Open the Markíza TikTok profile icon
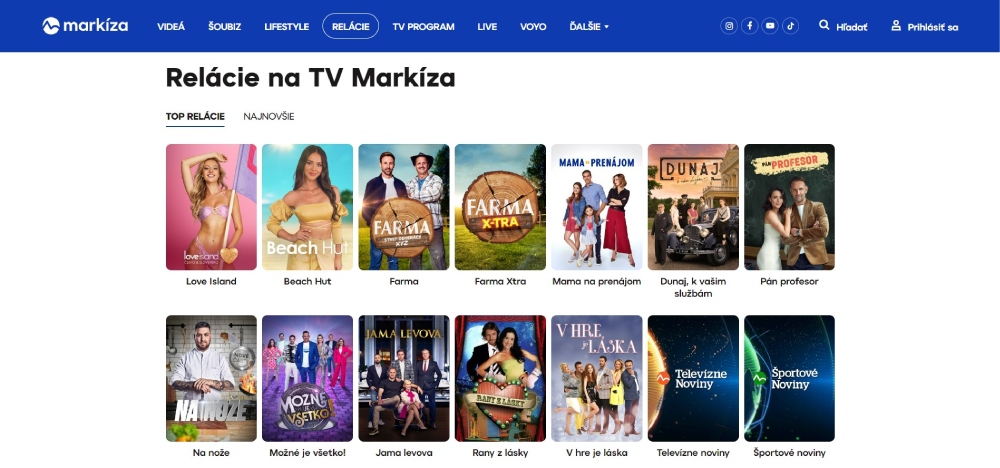 click(790, 26)
